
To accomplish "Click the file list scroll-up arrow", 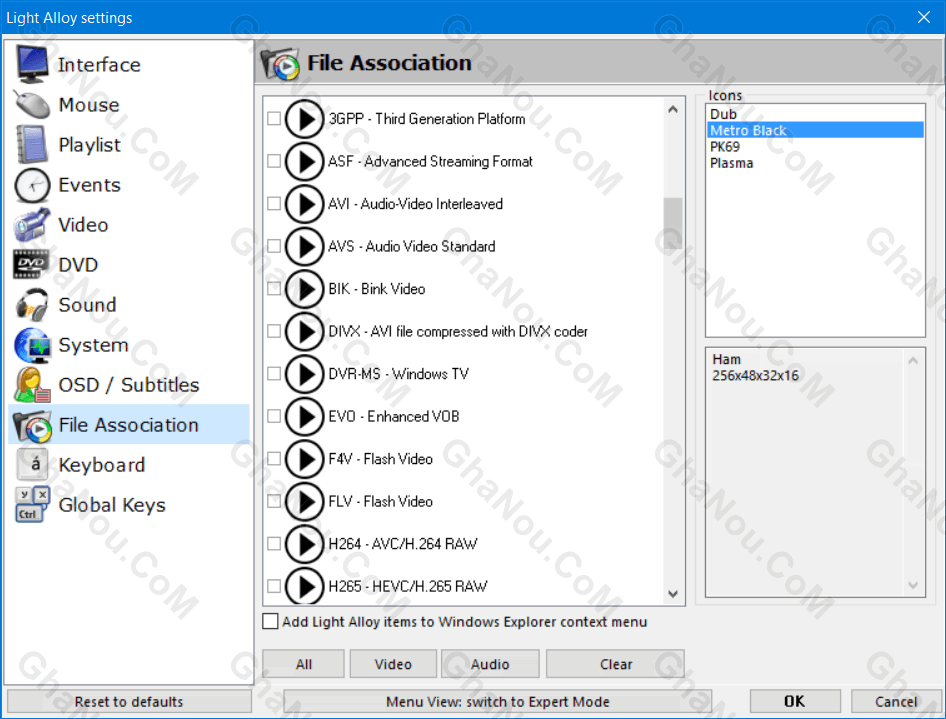I will pyautogui.click(x=673, y=110).
